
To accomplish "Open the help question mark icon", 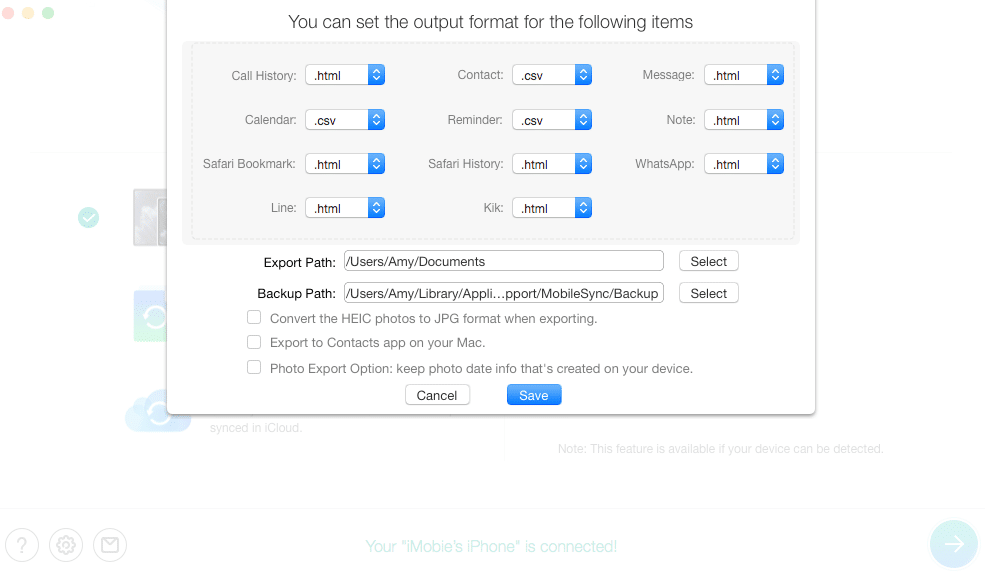I will pyautogui.click(x=22, y=545).
